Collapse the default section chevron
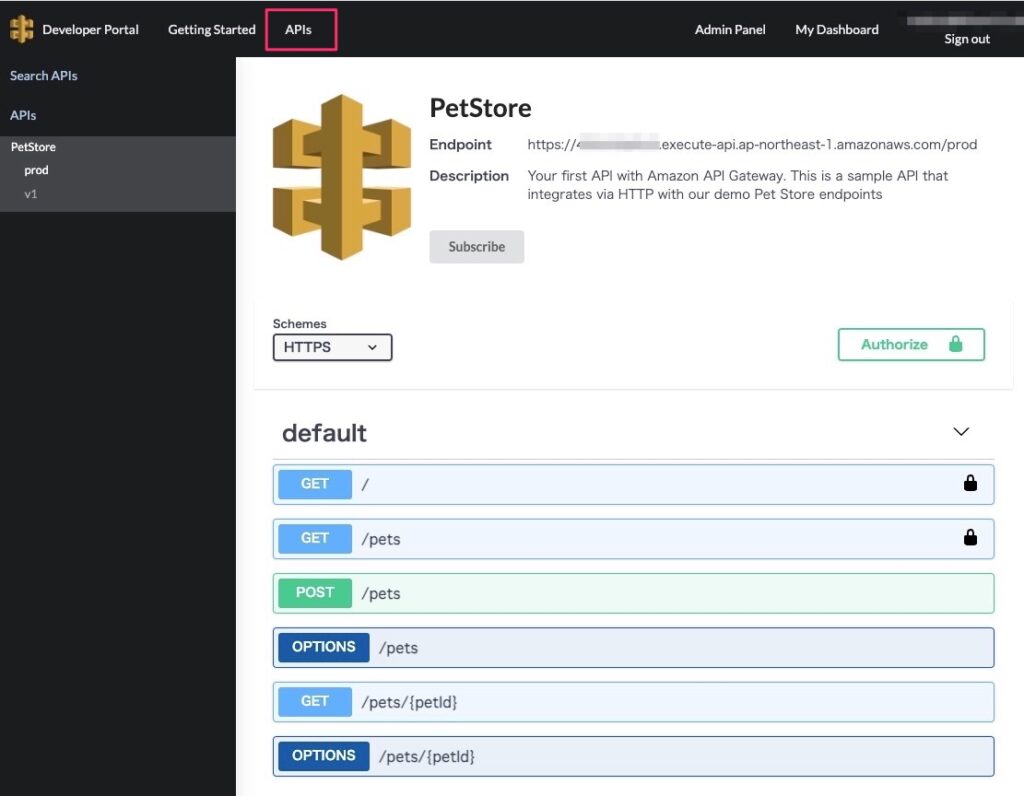Screen dimensions: 1024x796 click(x=961, y=432)
